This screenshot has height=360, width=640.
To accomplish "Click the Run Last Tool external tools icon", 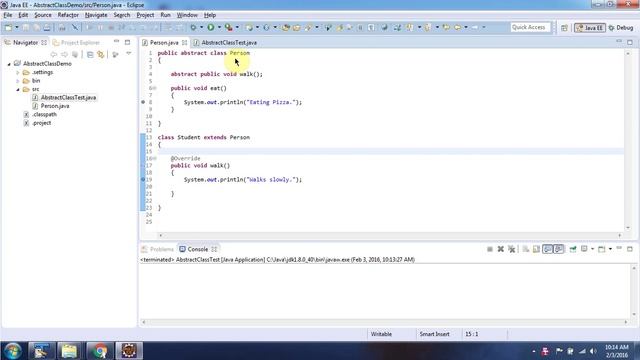I will pyautogui.click(x=229, y=27).
